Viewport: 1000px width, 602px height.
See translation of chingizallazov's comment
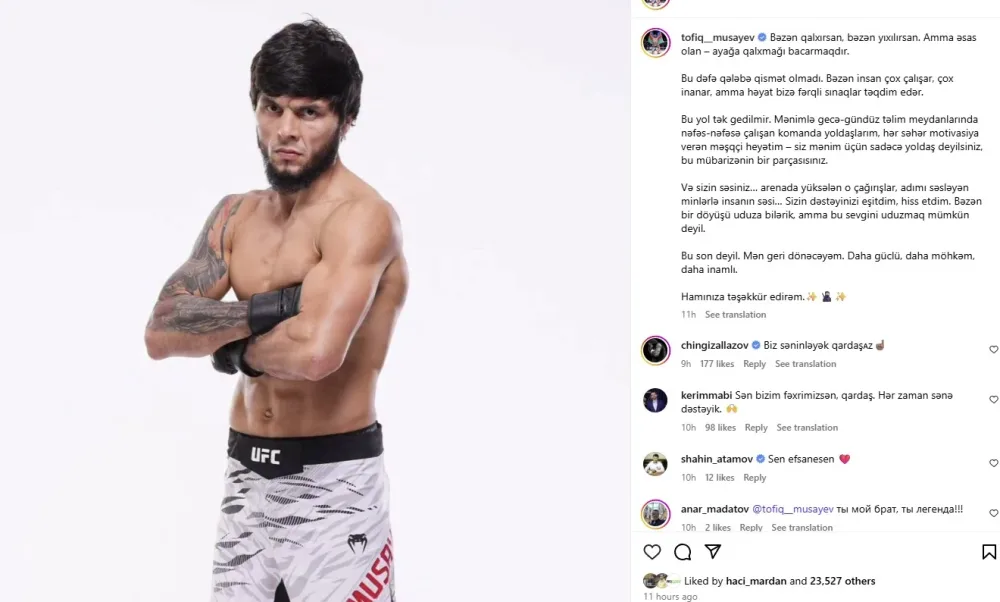click(805, 364)
